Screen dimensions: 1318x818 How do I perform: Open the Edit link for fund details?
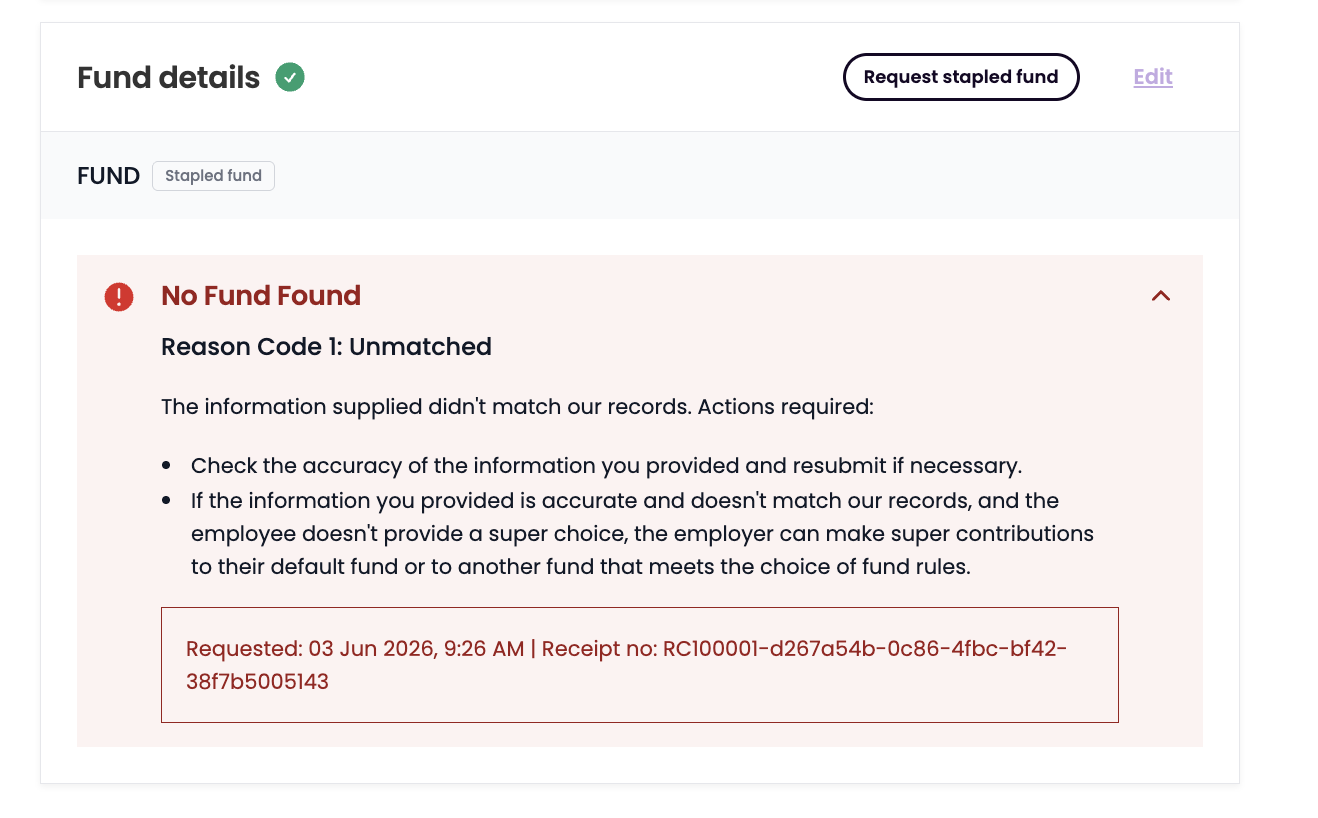[x=1153, y=77]
